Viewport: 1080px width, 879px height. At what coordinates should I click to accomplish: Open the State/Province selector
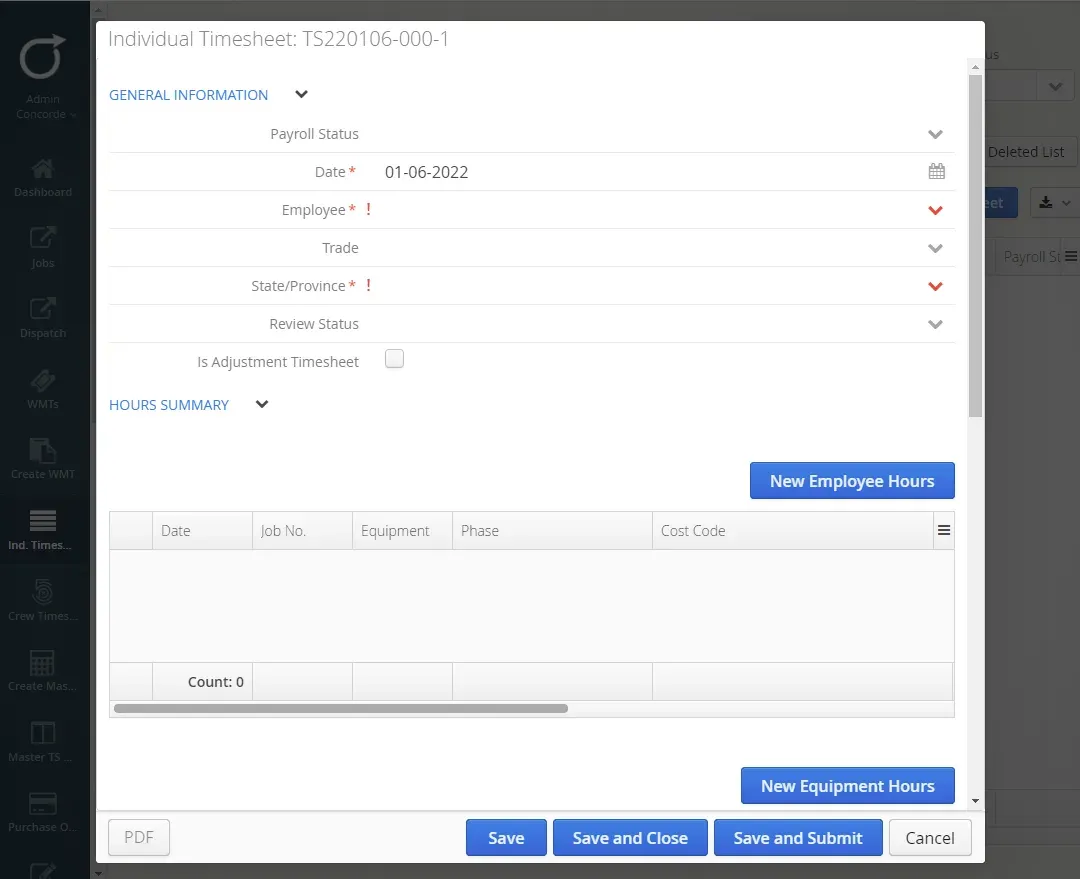click(936, 286)
